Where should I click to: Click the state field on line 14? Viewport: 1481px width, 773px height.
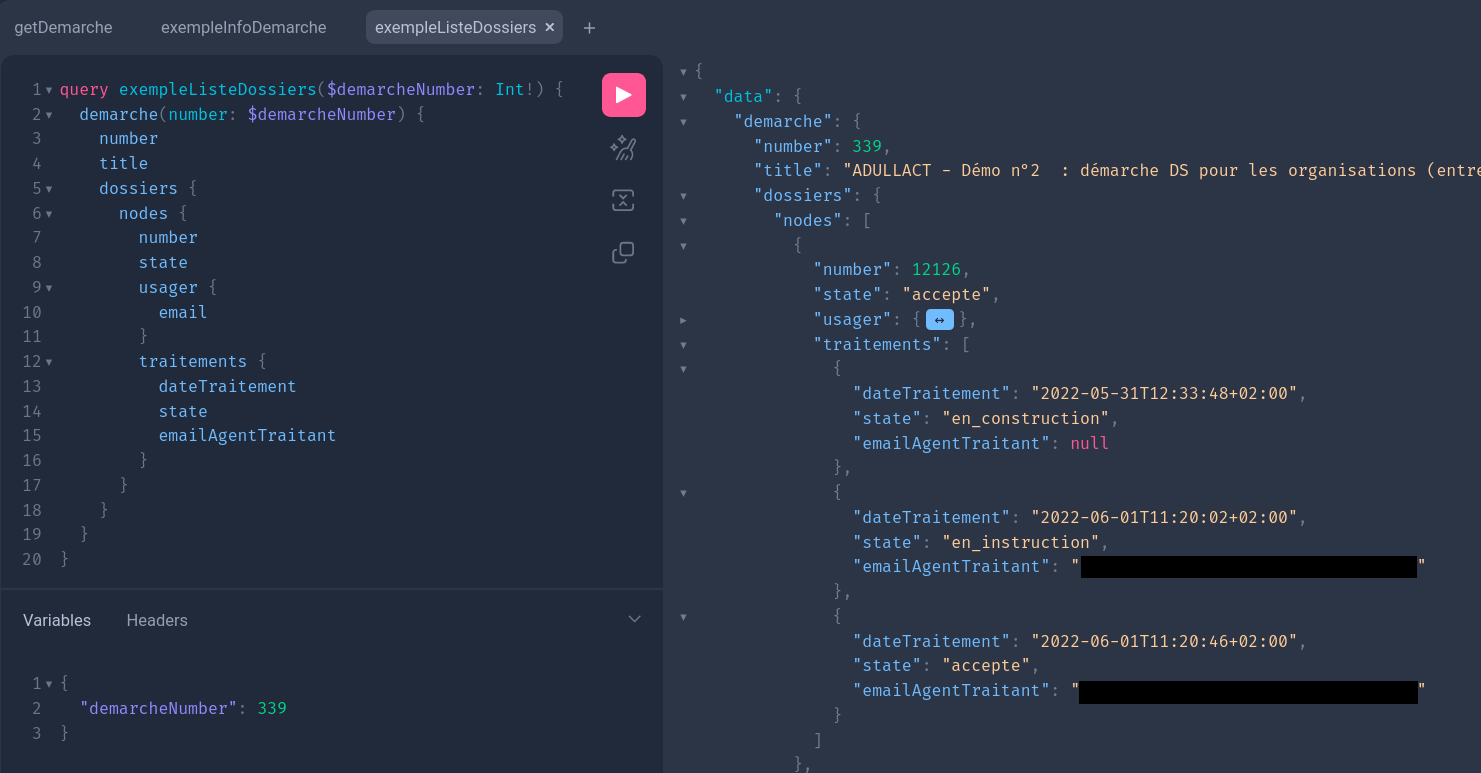(183, 411)
